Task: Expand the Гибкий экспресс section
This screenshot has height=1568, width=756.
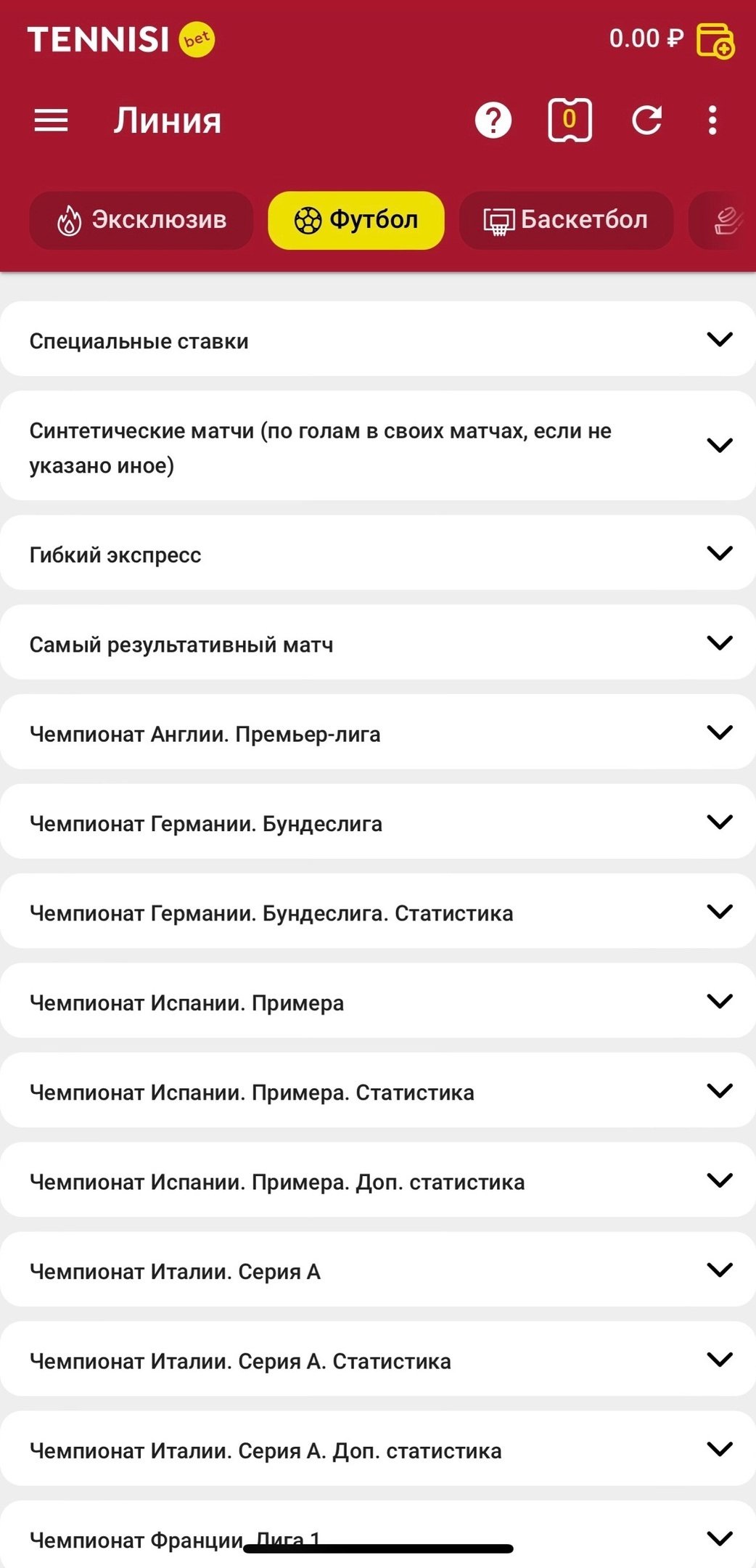Action: click(377, 554)
